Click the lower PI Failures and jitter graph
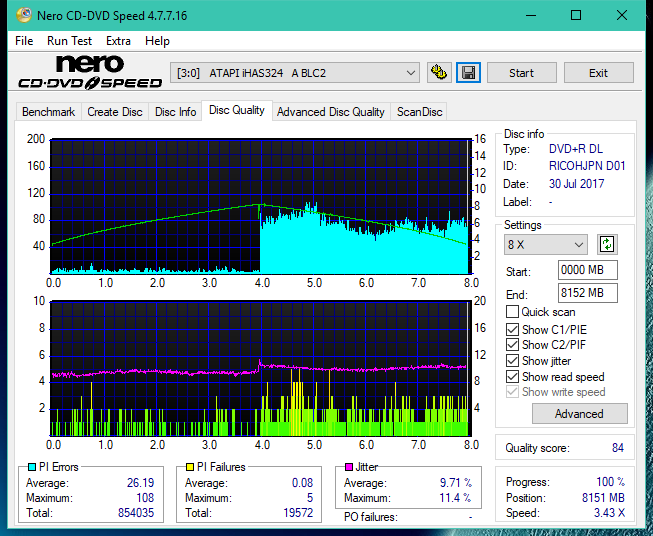Image resolution: width=653 pixels, height=536 pixels. [x=261, y=368]
